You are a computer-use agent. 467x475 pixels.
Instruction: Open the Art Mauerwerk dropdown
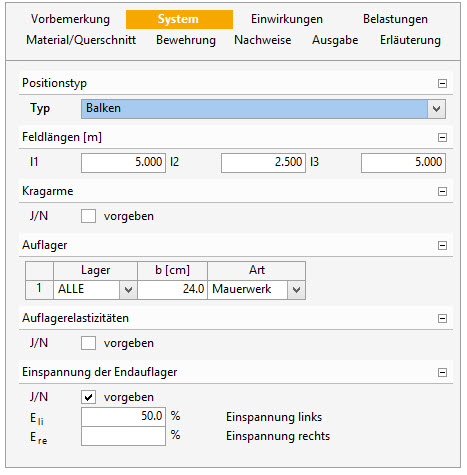[296, 289]
